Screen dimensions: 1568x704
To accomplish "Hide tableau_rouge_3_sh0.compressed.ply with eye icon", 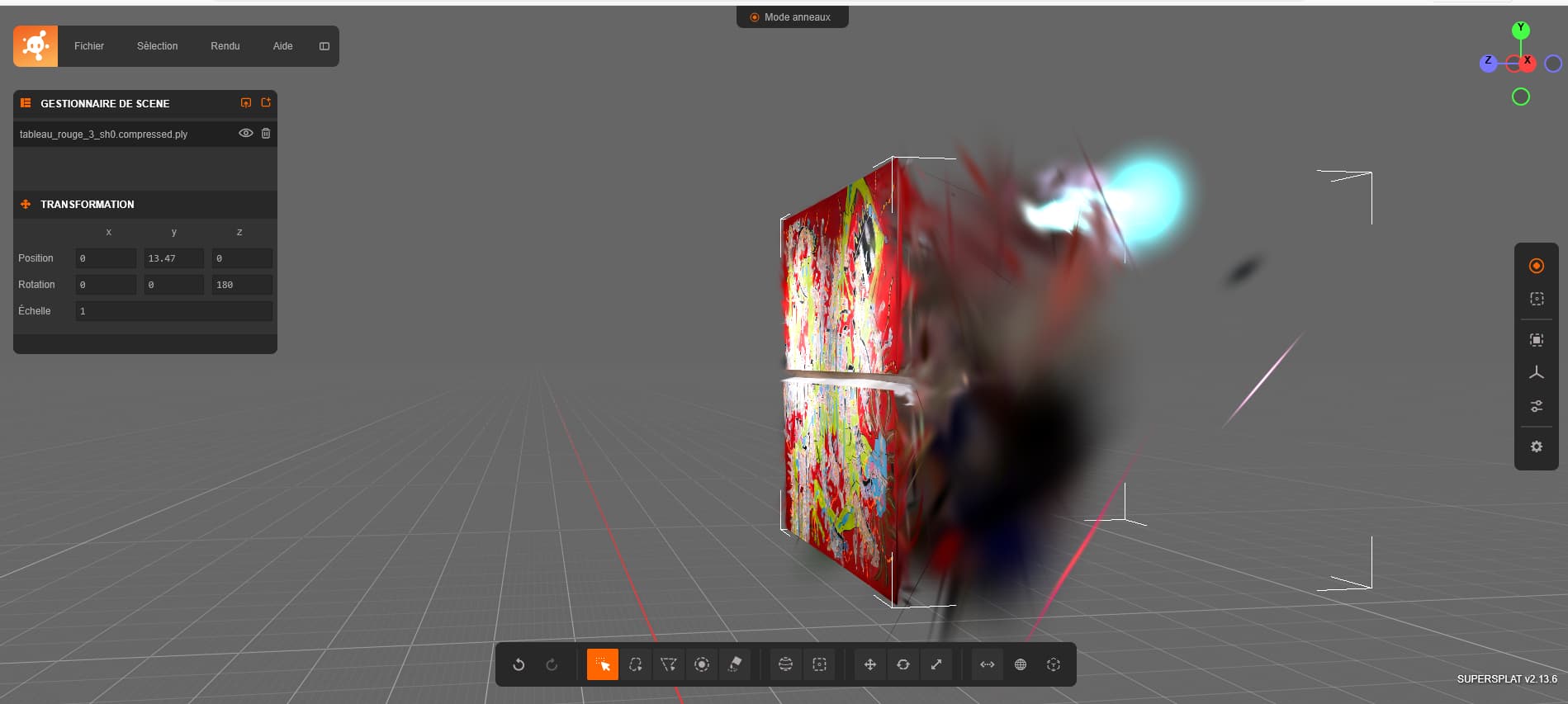I will click(x=245, y=133).
